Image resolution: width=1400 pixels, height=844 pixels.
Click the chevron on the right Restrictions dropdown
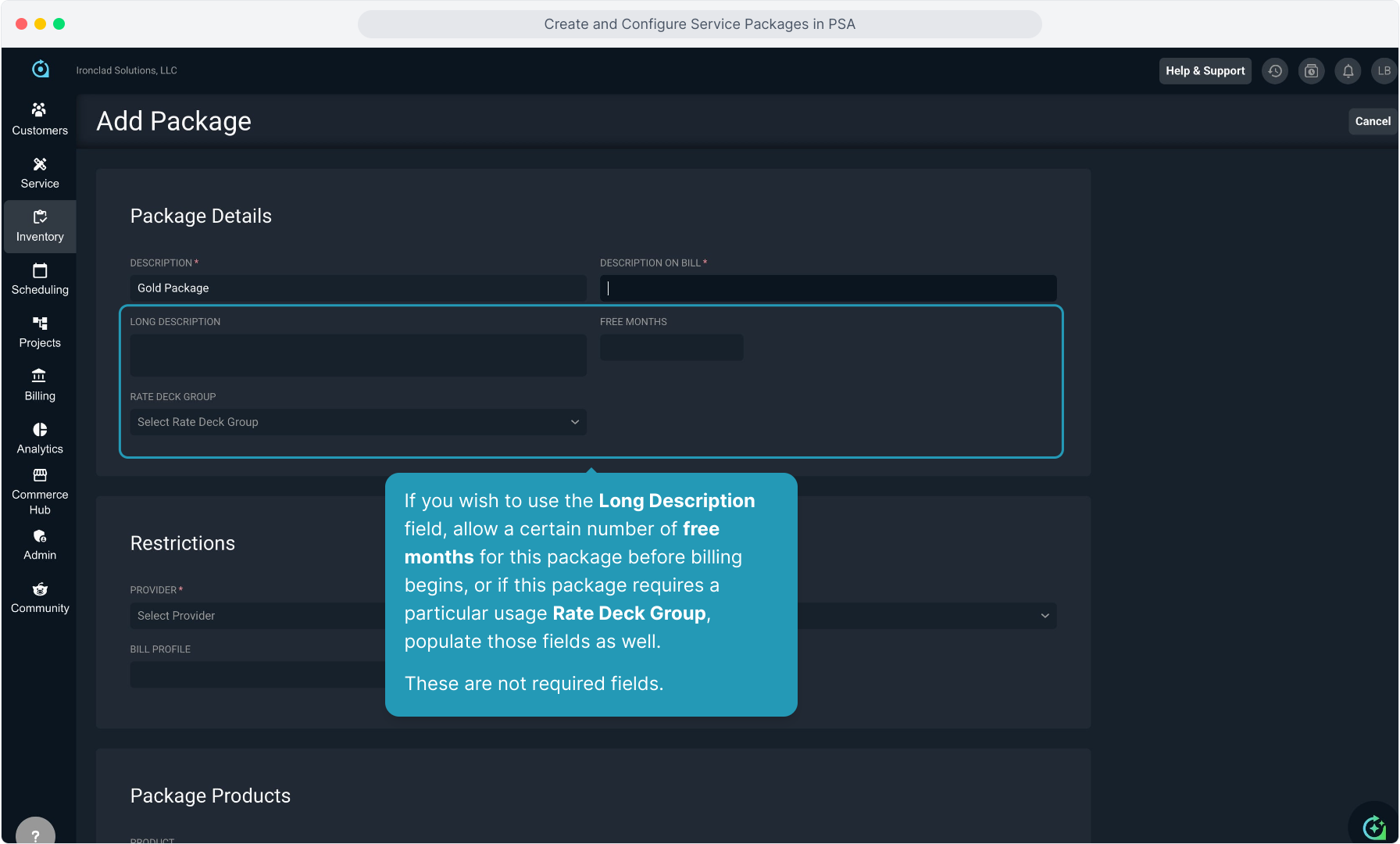pyautogui.click(x=1045, y=616)
